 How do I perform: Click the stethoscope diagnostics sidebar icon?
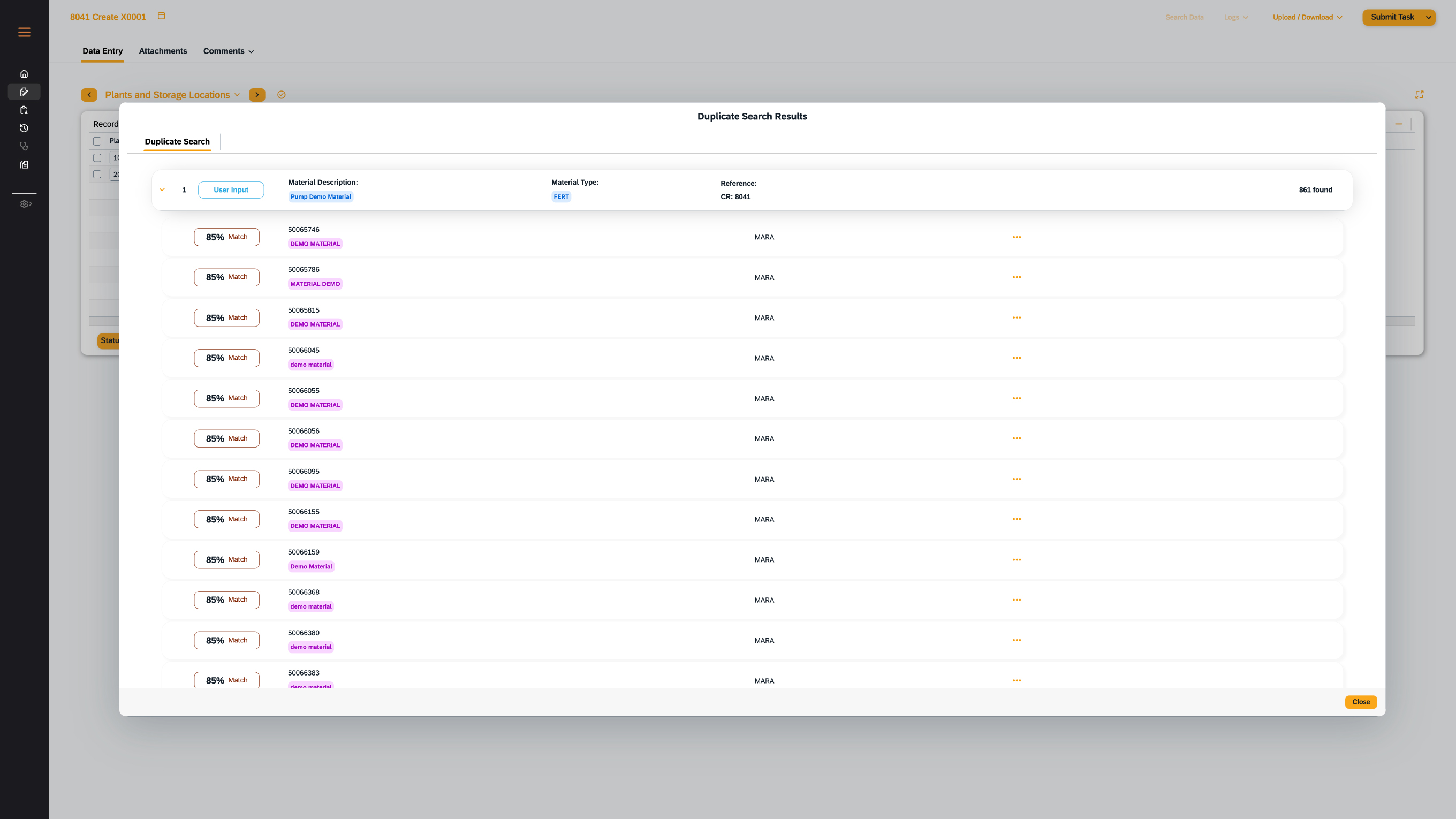click(x=24, y=146)
